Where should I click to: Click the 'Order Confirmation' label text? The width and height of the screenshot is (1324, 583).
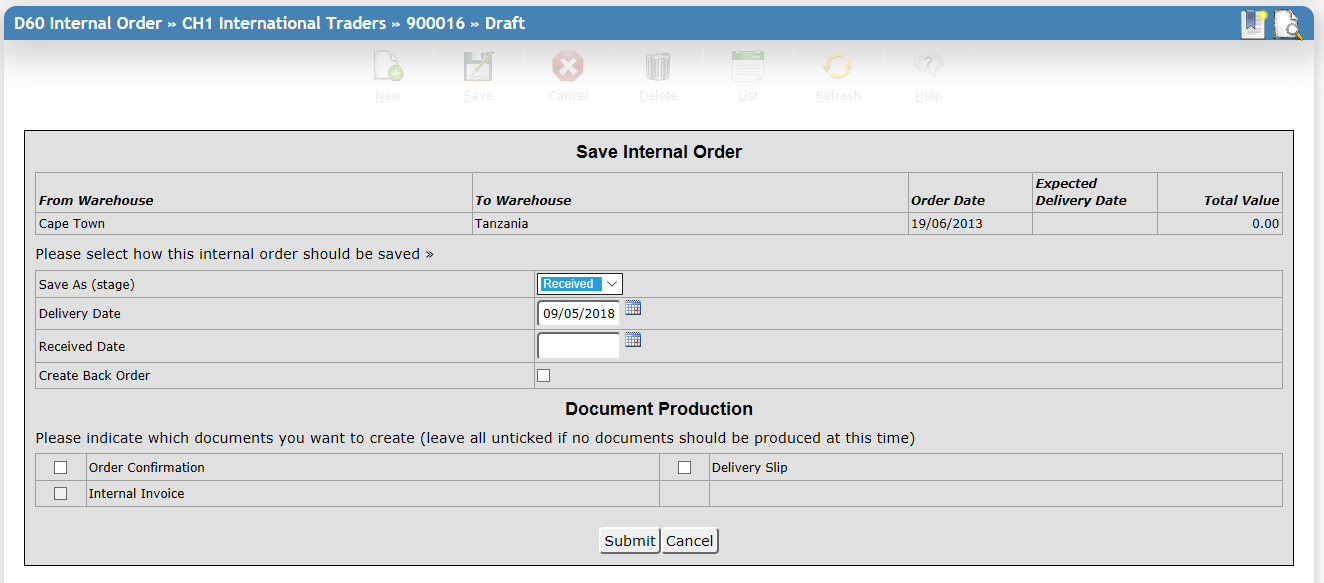click(x=147, y=468)
